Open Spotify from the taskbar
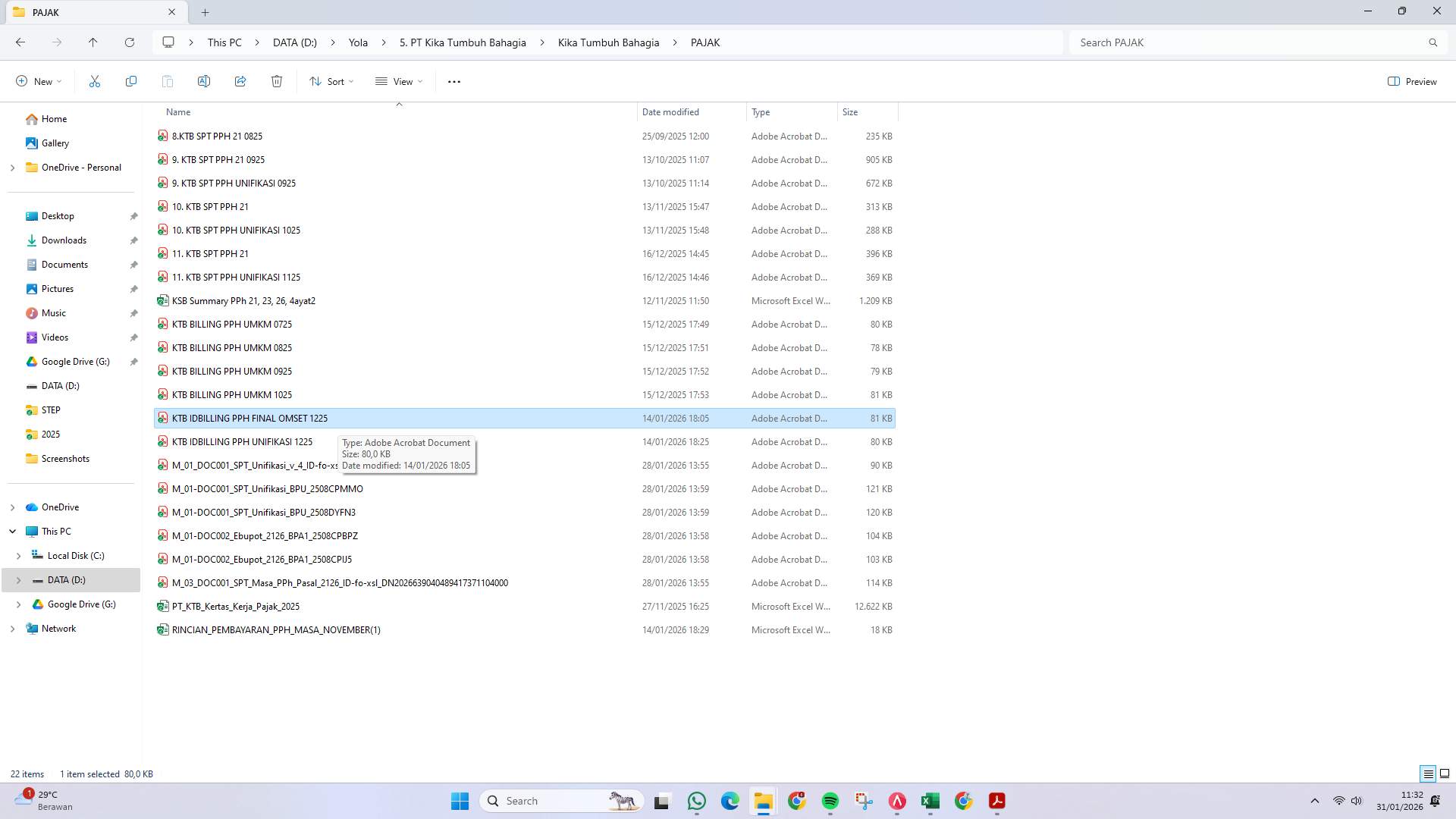1456x819 pixels. [x=829, y=801]
